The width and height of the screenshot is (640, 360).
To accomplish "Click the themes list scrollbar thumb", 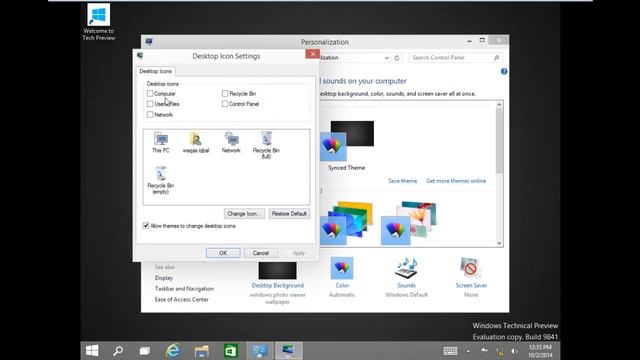I will tap(499, 142).
